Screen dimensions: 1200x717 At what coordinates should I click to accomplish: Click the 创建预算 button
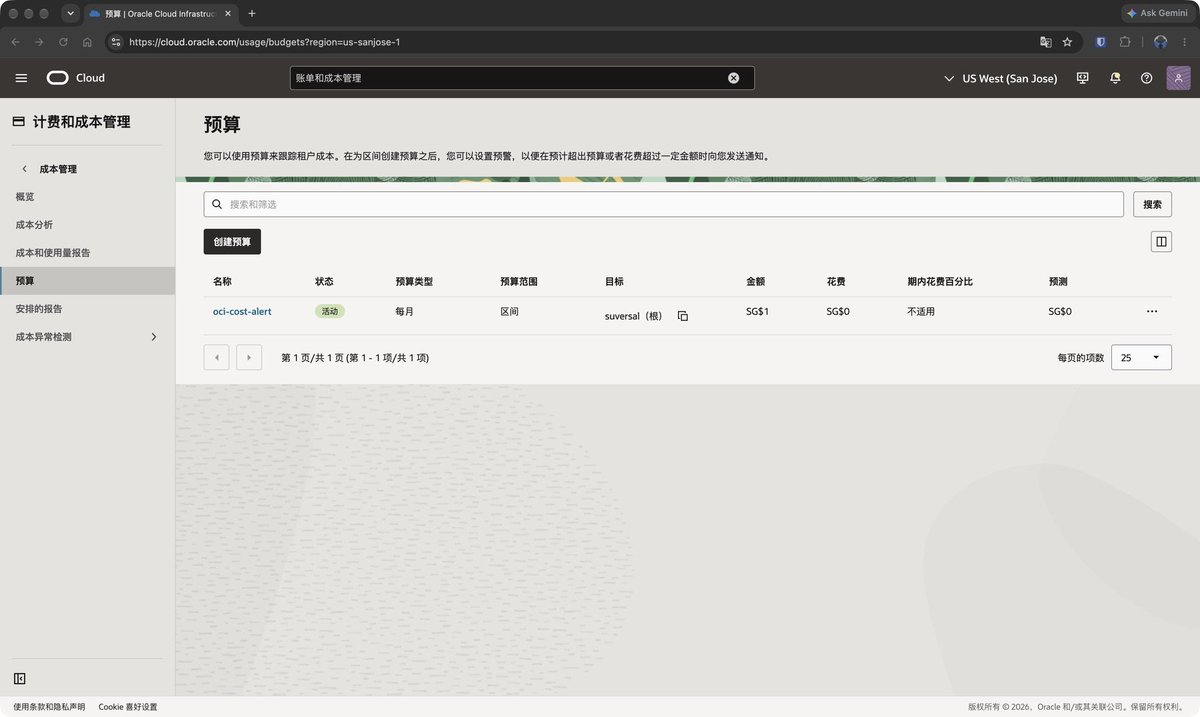click(232, 241)
